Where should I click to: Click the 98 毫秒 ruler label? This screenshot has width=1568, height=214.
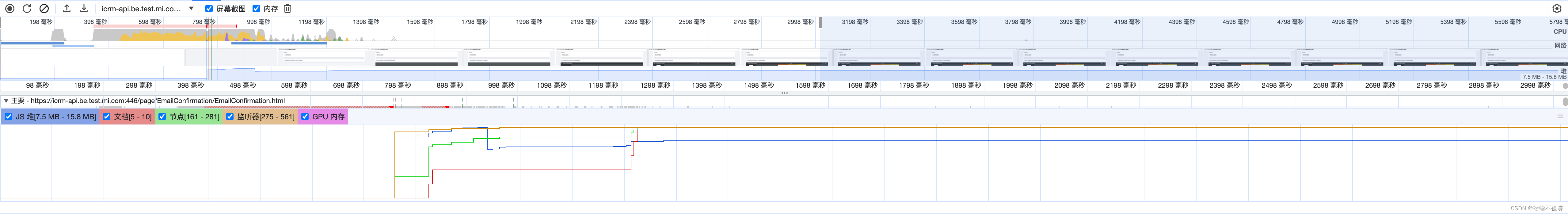[x=37, y=85]
